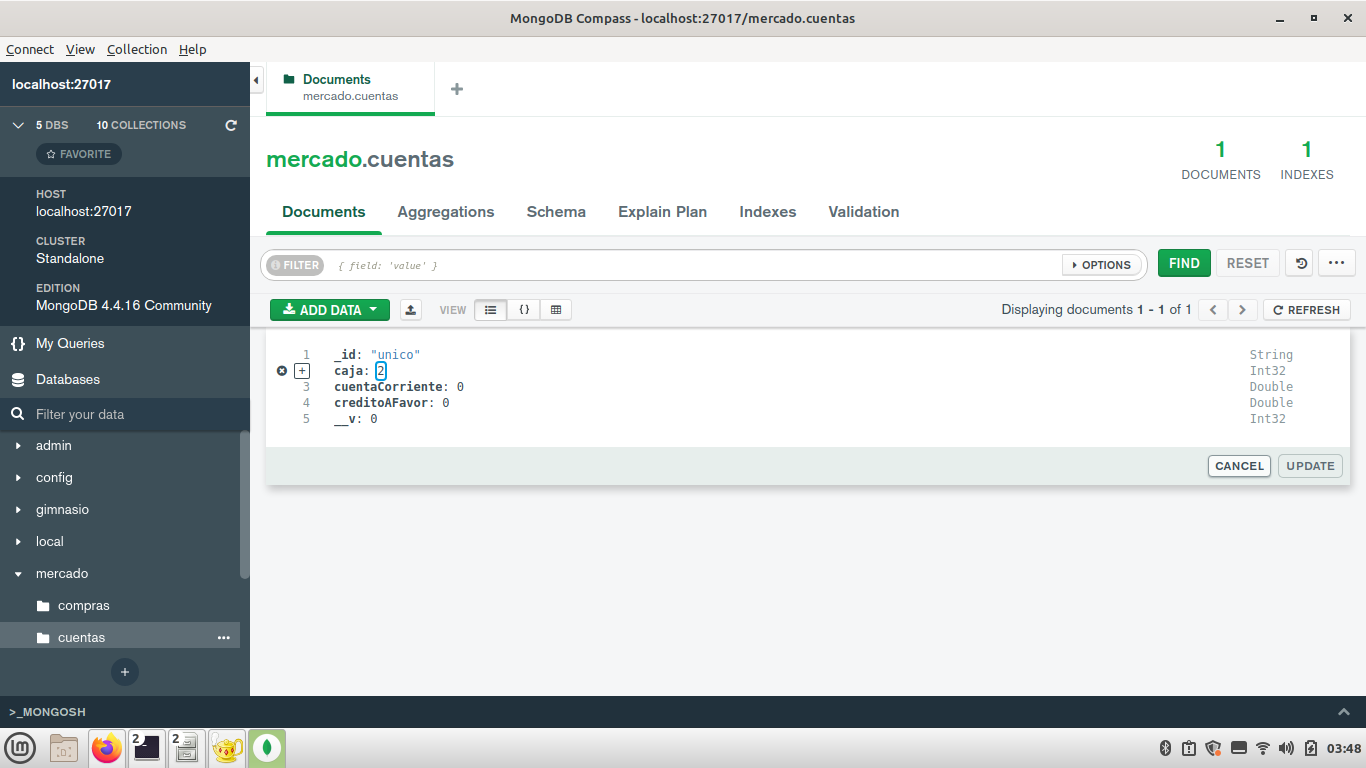Switch to the Validation tab
Image resolution: width=1366 pixels, height=768 pixels.
point(864,212)
